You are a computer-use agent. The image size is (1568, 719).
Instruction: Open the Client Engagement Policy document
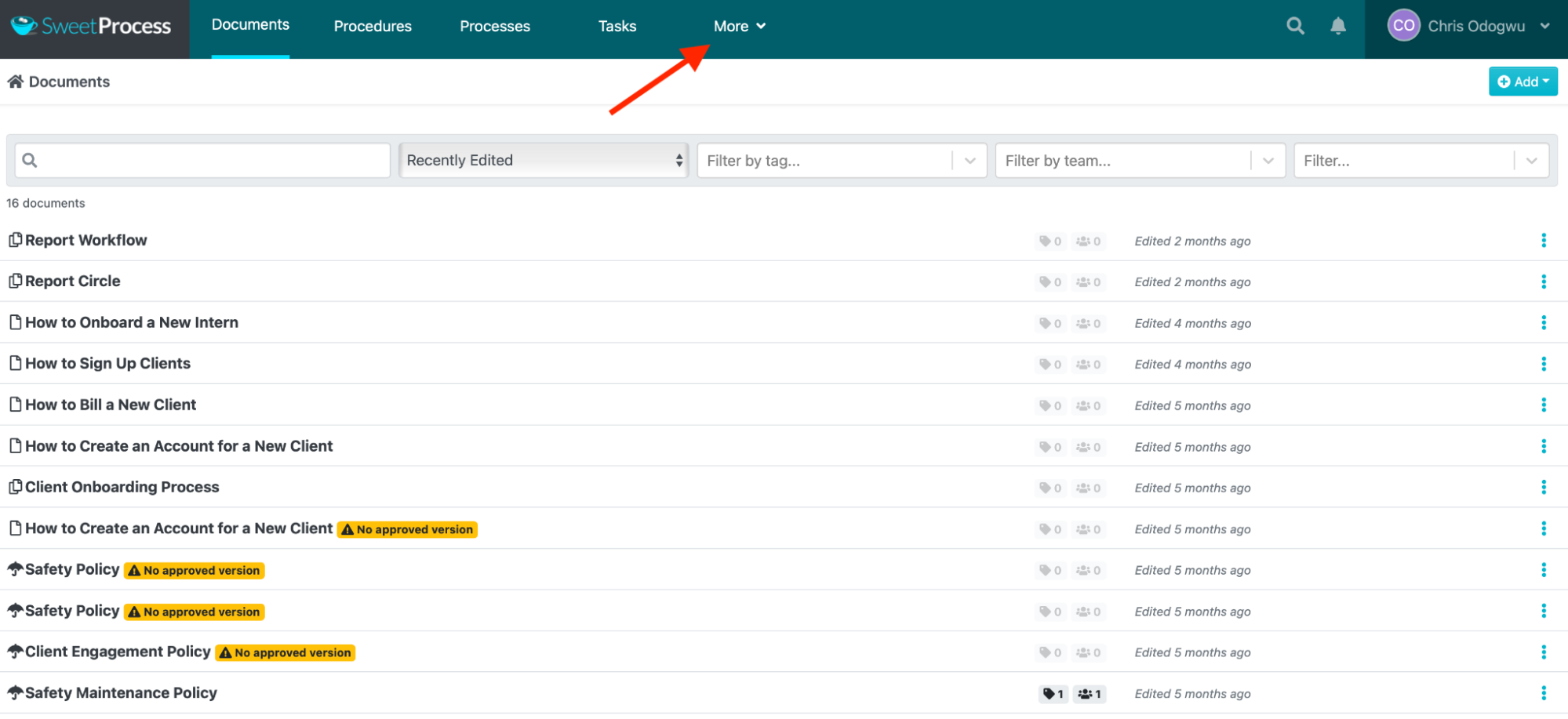(118, 652)
